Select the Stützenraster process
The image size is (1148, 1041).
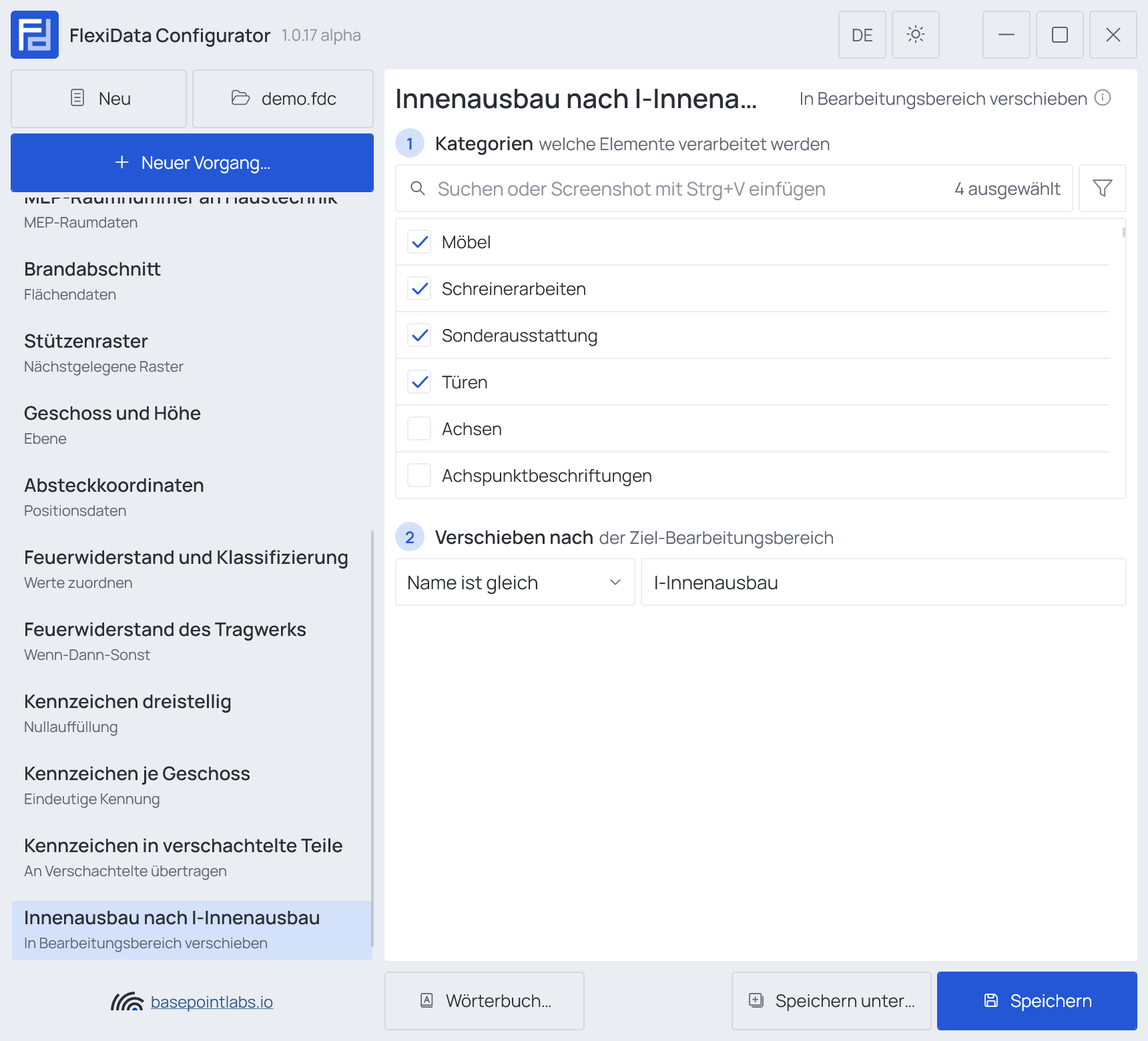191,352
